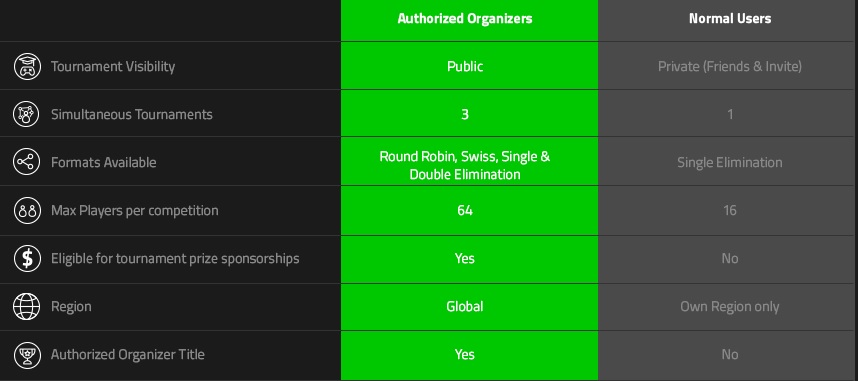Click the share icon for Formats Available
This screenshot has width=858, height=381.
(x=27, y=162)
